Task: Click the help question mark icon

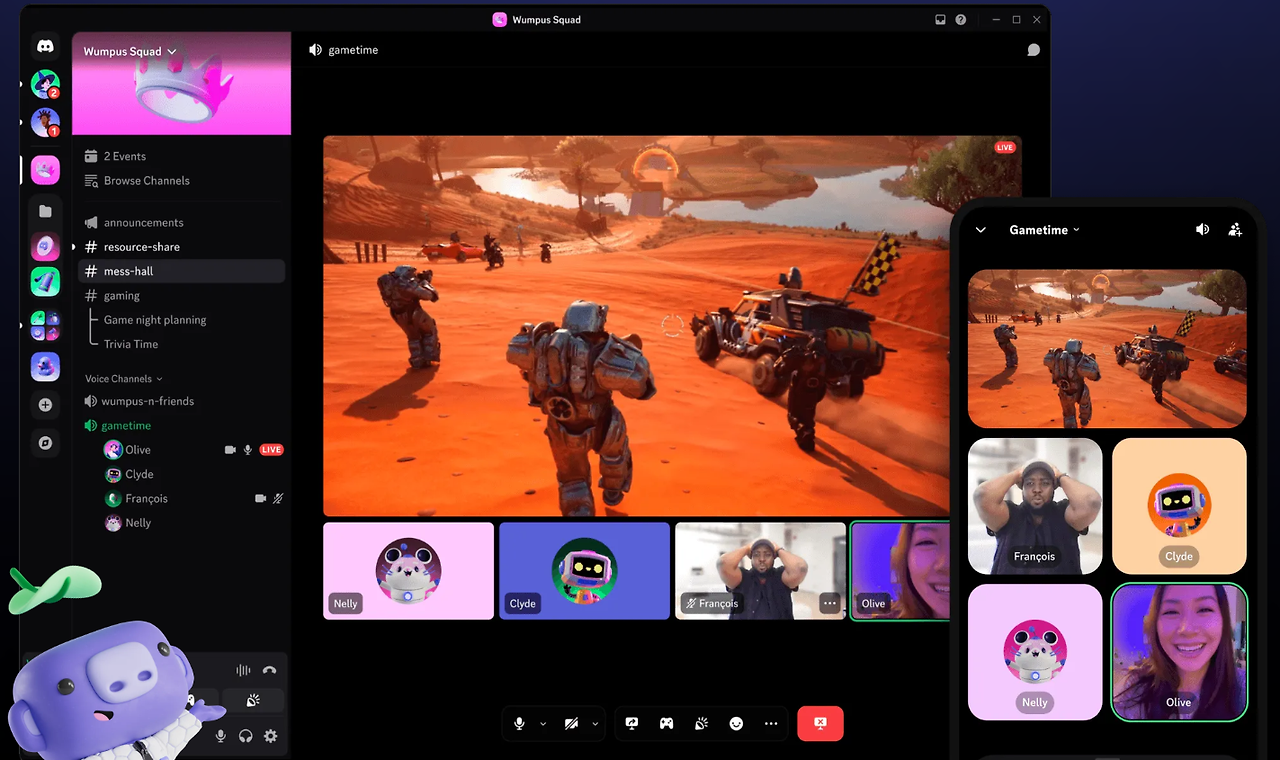Action: [x=961, y=19]
